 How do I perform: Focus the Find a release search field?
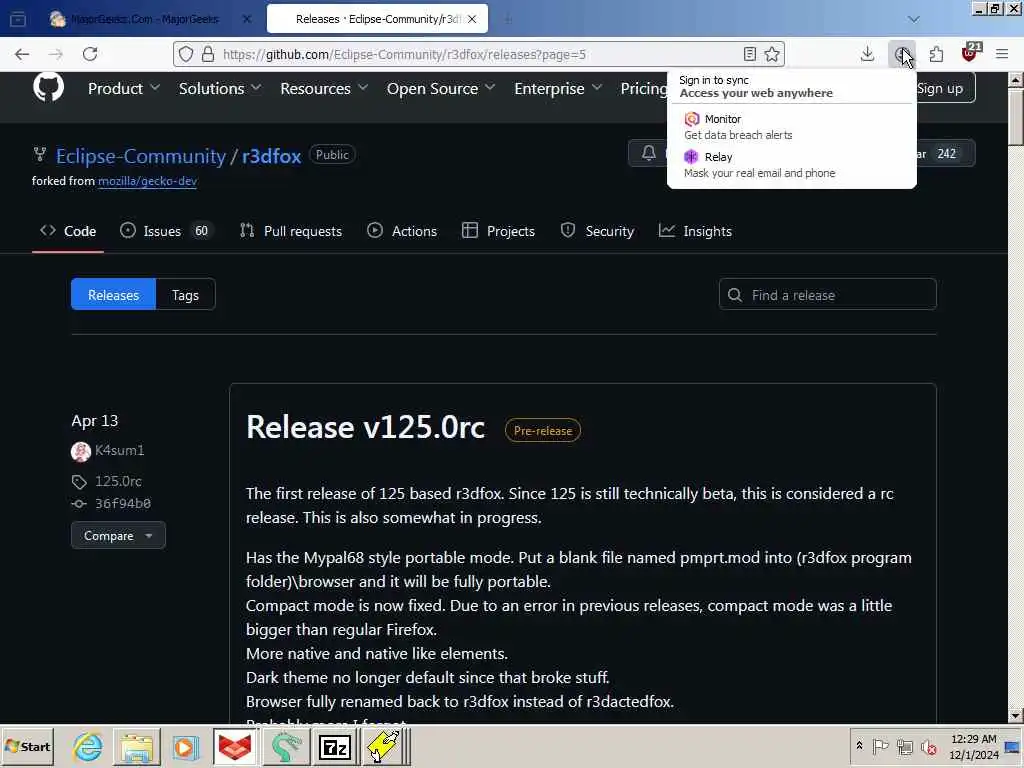[x=827, y=295]
